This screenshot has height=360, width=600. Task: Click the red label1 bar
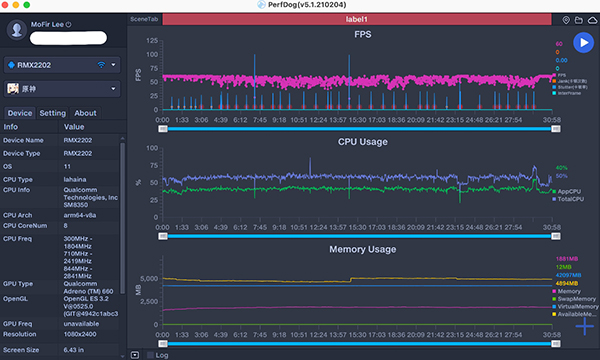point(357,19)
